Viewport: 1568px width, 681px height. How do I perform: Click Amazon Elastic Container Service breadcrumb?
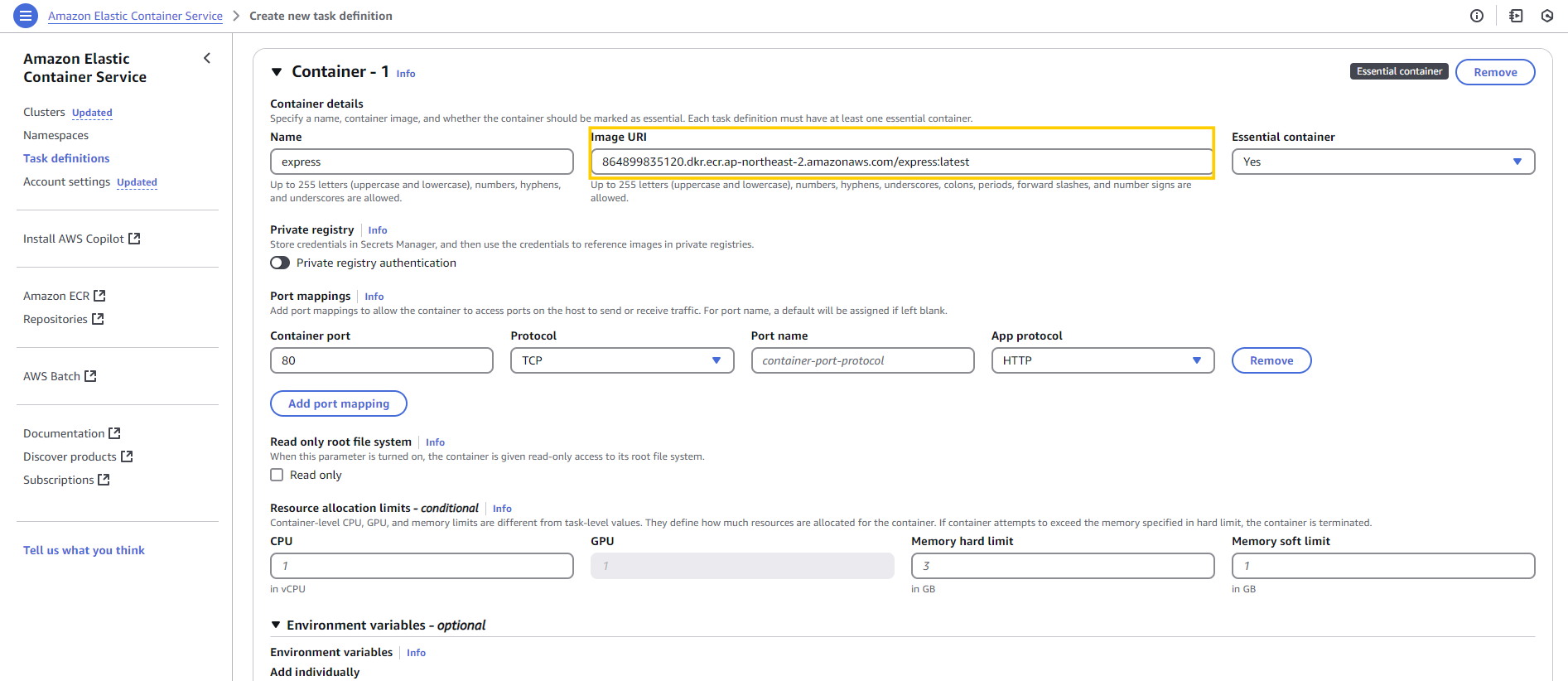click(135, 16)
